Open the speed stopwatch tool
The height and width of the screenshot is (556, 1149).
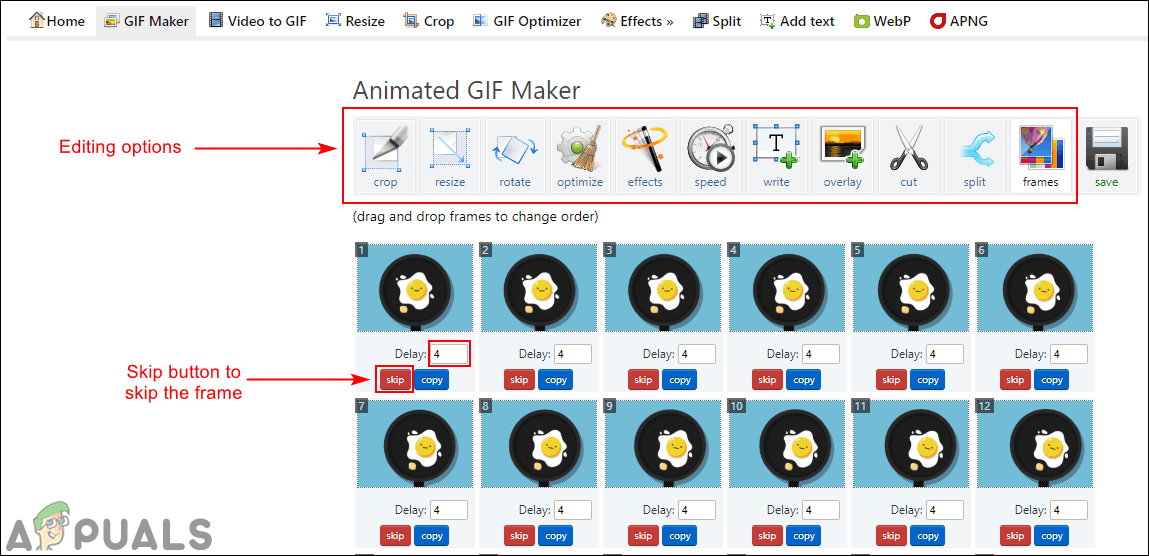point(710,156)
